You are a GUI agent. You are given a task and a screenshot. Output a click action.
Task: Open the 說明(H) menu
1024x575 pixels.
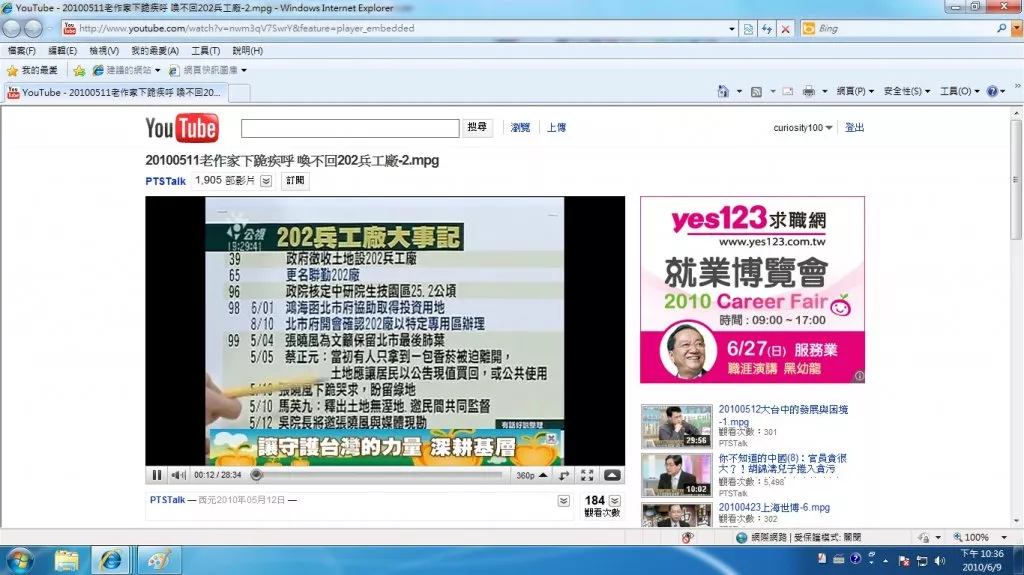point(248,50)
